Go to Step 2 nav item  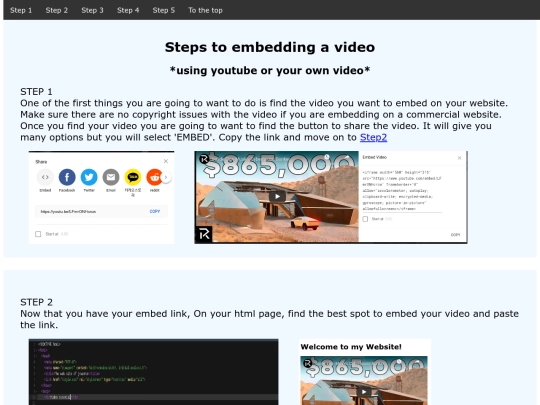57,10
